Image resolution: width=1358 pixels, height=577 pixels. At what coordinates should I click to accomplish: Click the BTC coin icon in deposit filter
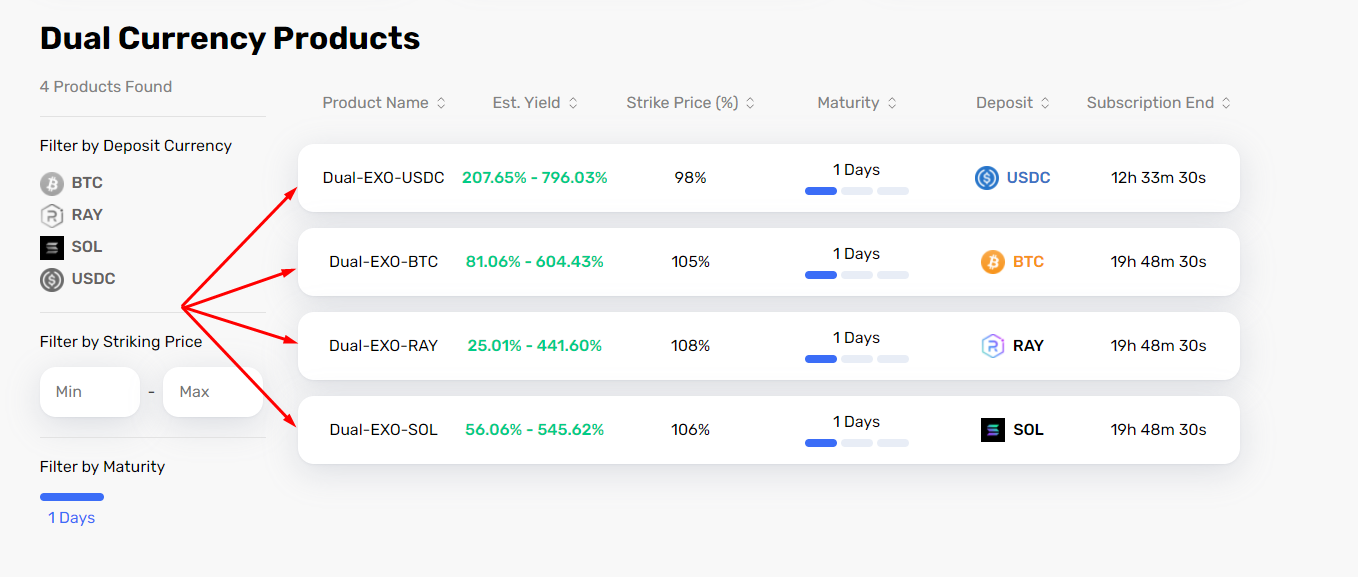click(52, 183)
